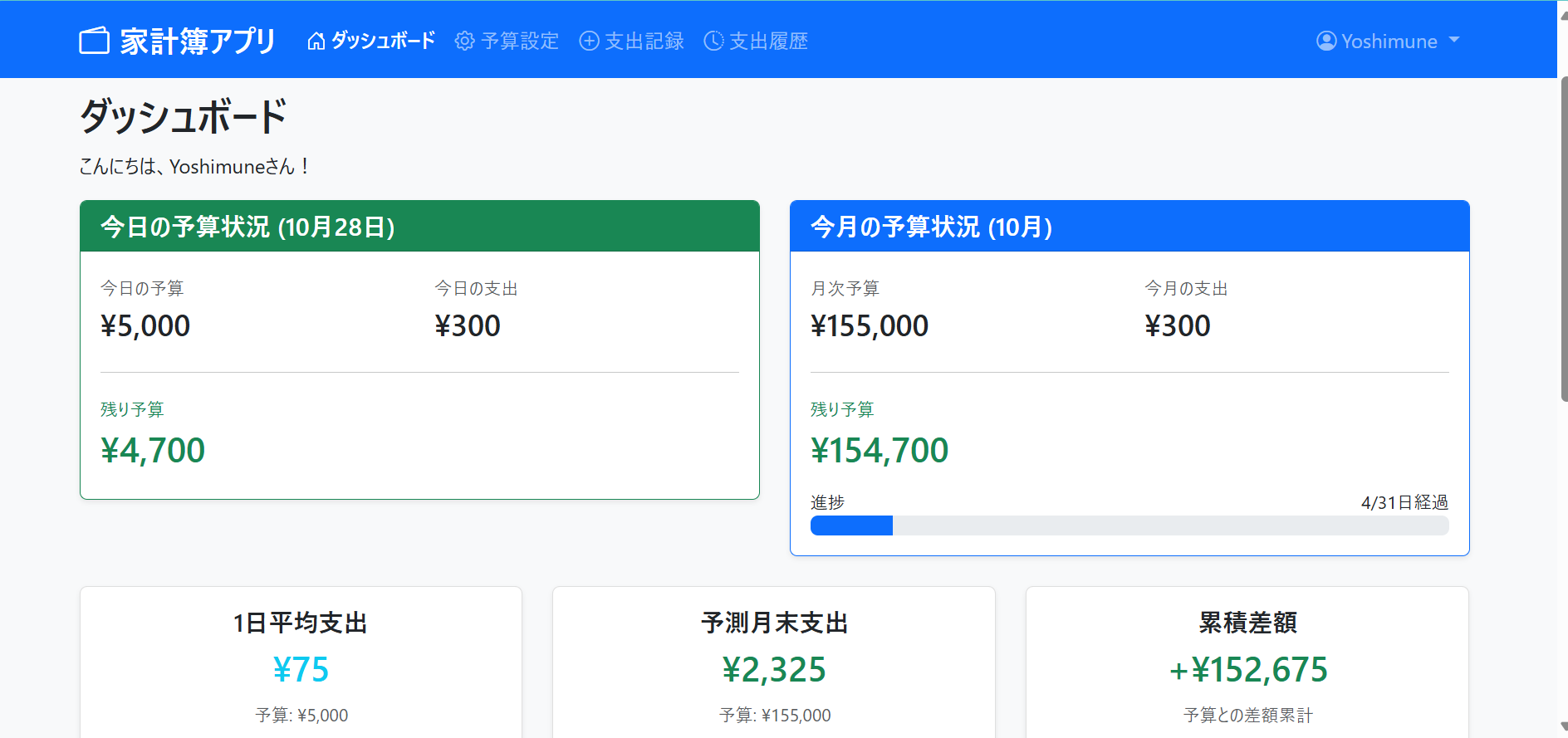The height and width of the screenshot is (738, 1568).
Task: Click the page vertical scrollbar thumb
Action: point(1563,239)
